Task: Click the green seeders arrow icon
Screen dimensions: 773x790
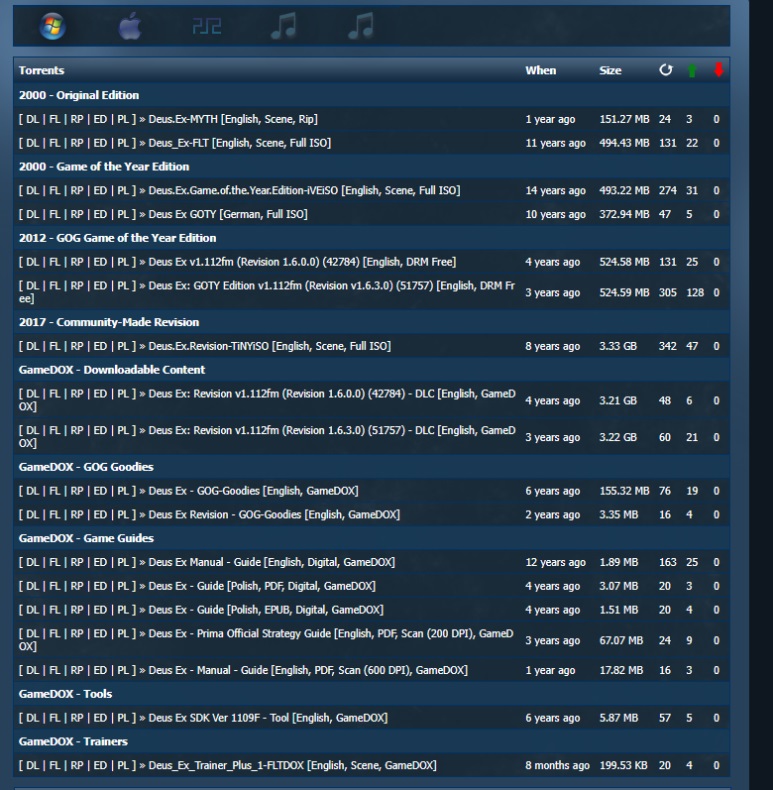Action: pos(692,71)
